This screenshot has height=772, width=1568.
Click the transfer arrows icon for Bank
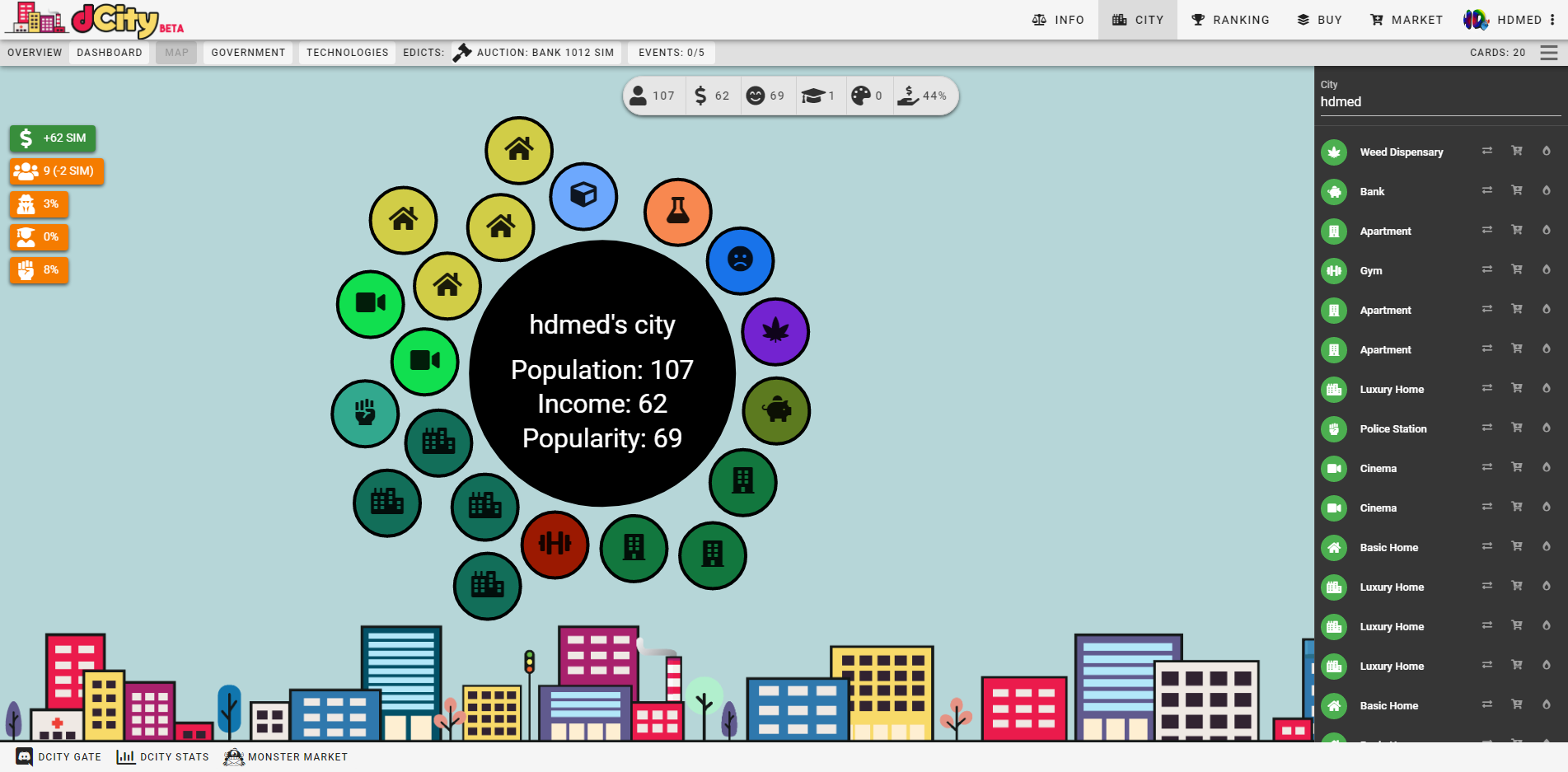1487,190
